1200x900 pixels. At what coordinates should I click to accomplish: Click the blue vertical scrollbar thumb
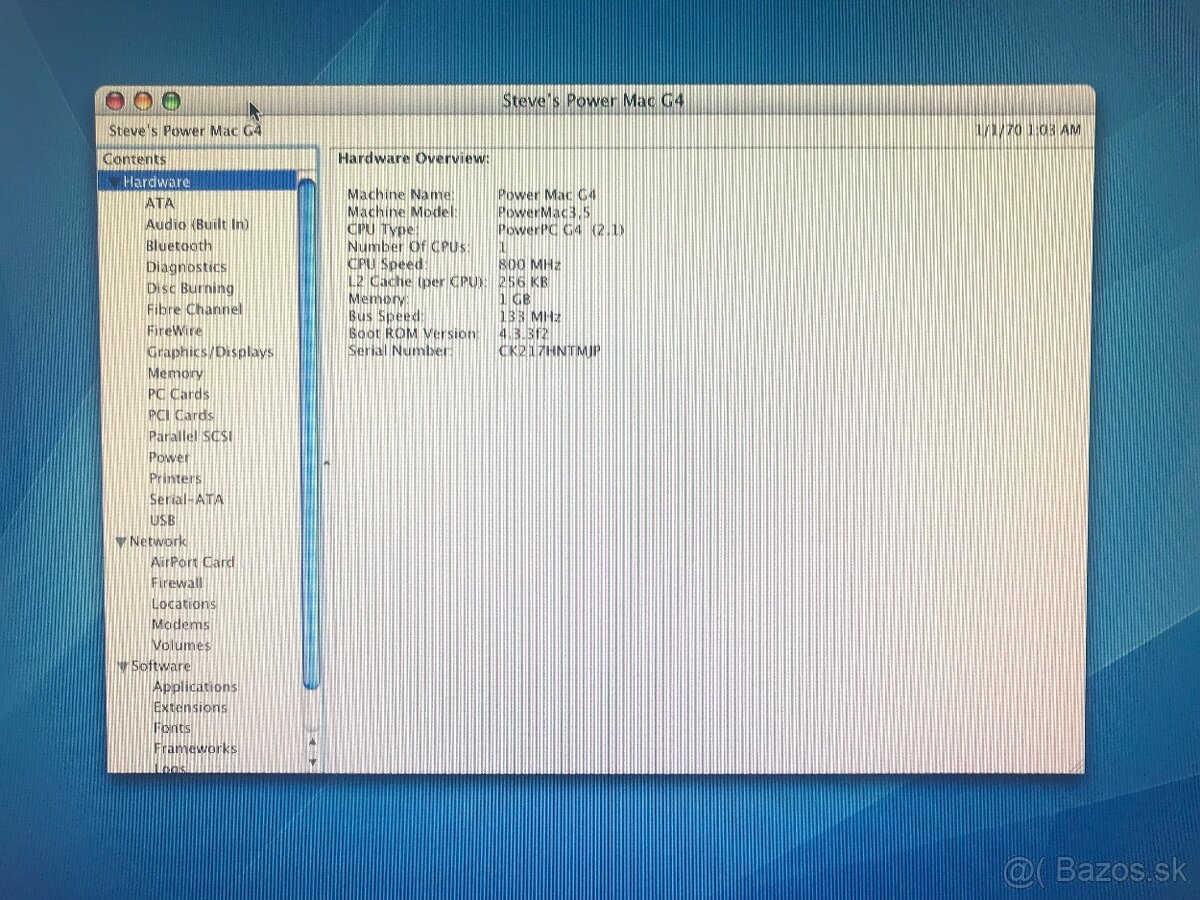tap(308, 430)
